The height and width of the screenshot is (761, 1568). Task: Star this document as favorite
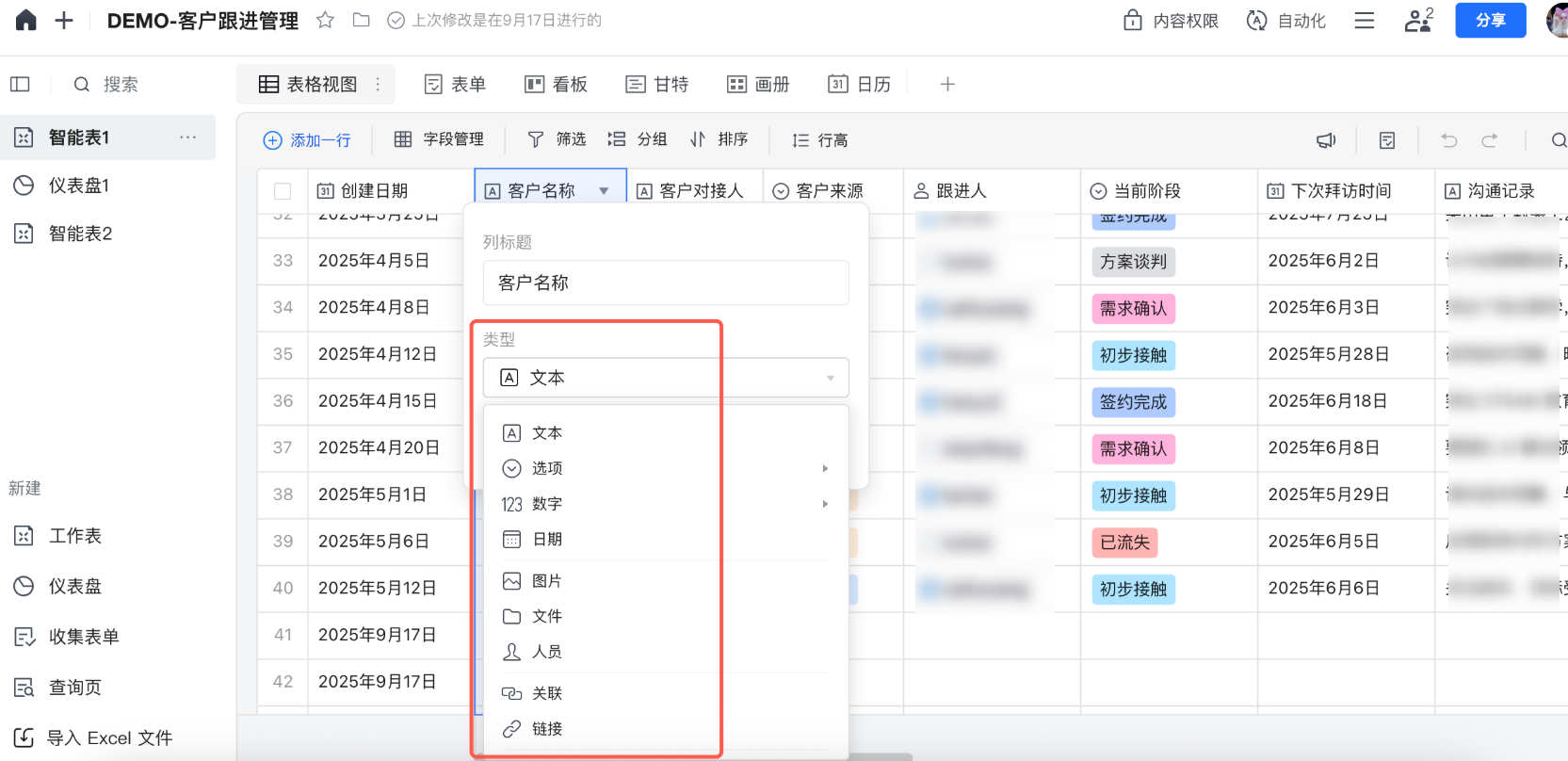point(325,21)
